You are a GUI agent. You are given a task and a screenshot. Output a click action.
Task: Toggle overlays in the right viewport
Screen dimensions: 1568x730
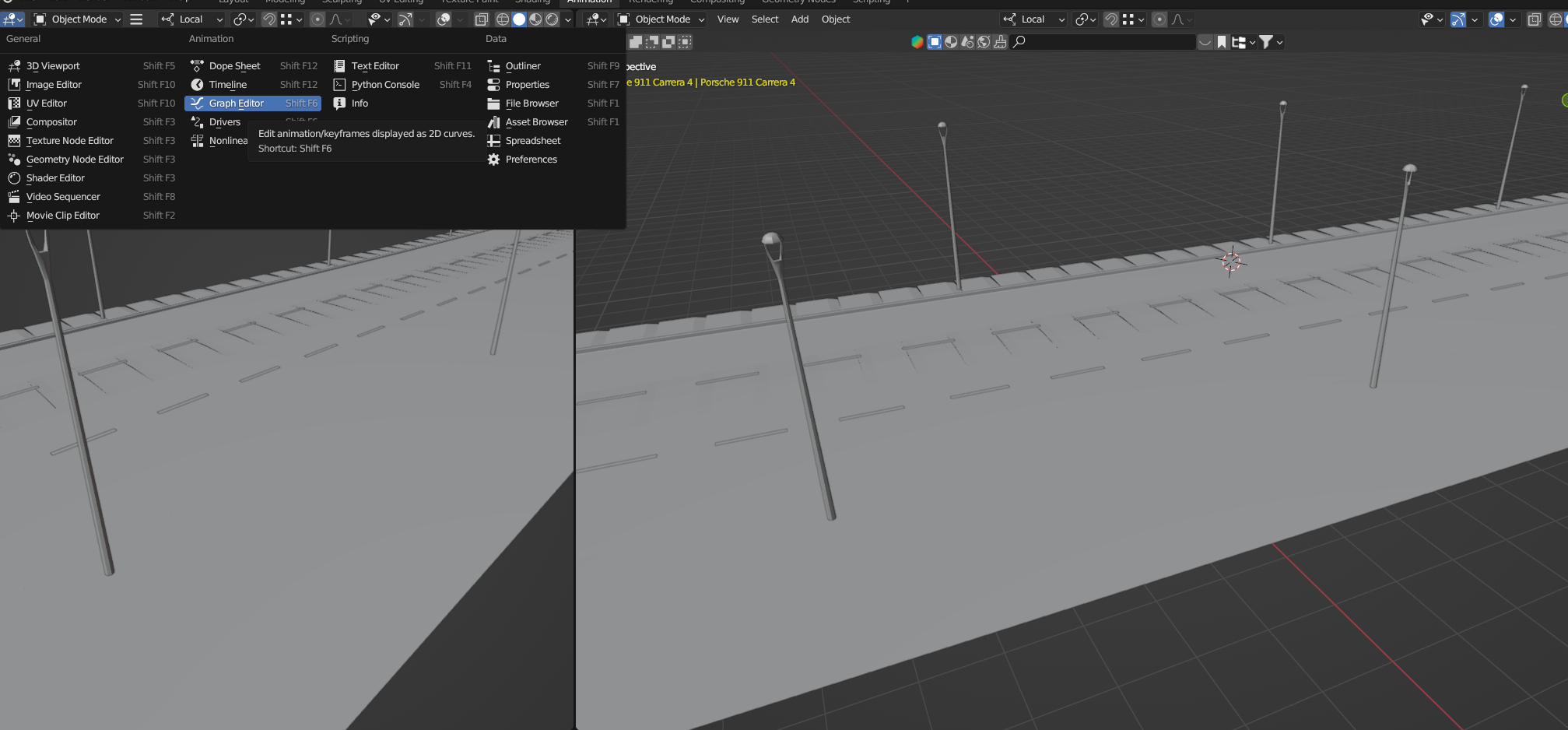1496,19
